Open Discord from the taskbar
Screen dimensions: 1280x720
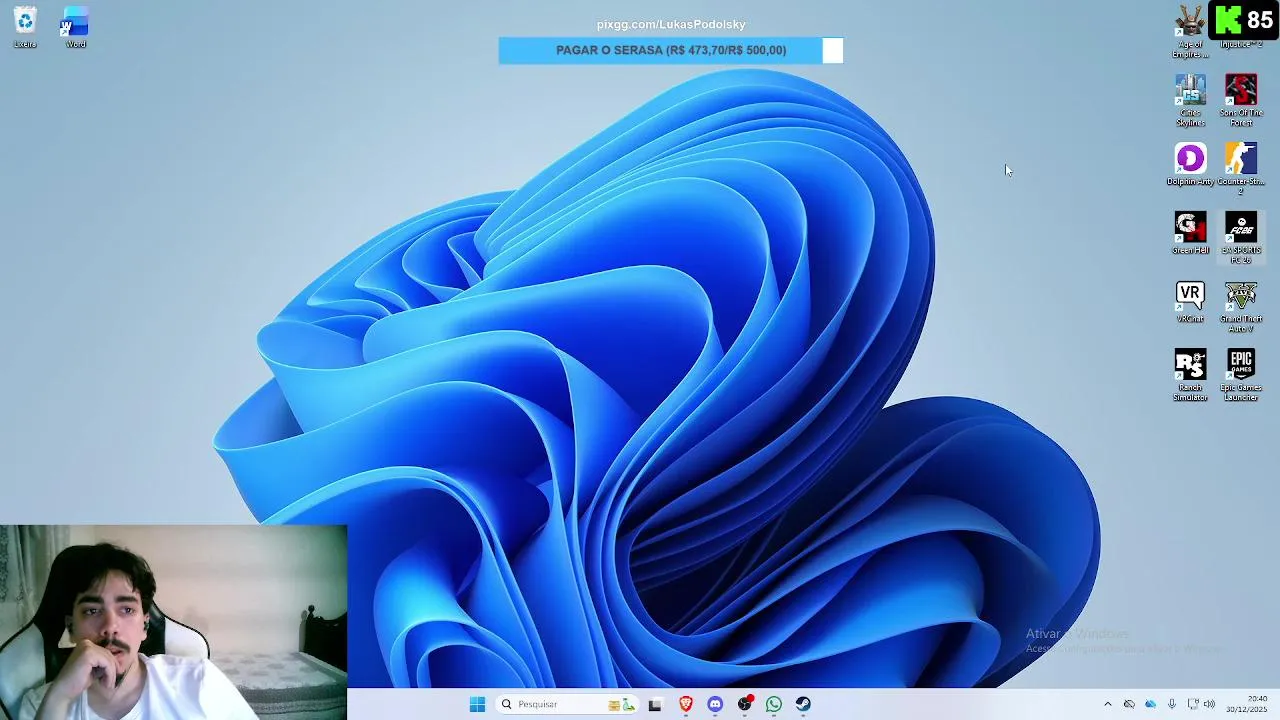pyautogui.click(x=715, y=704)
